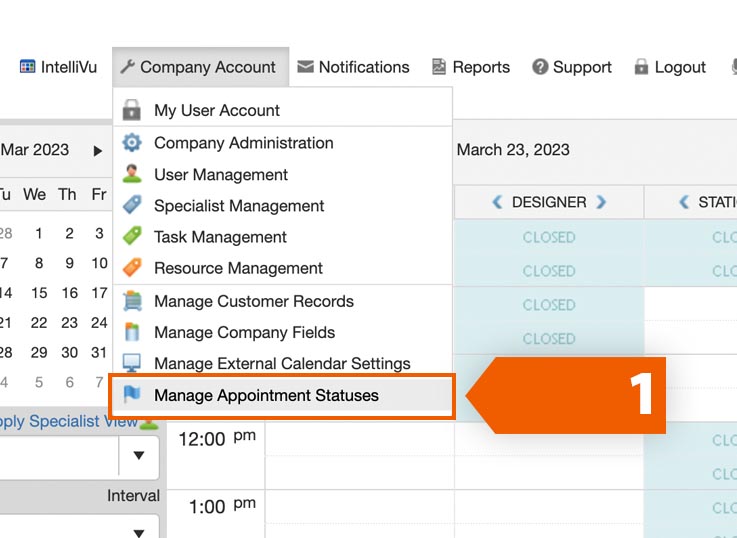Expand the specialist view dropdown arrow
This screenshot has width=737, height=538.
click(x=138, y=455)
